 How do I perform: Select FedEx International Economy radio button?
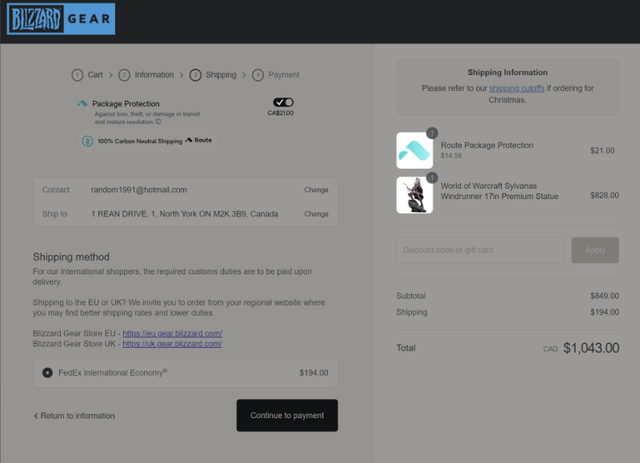pyautogui.click(x=47, y=373)
